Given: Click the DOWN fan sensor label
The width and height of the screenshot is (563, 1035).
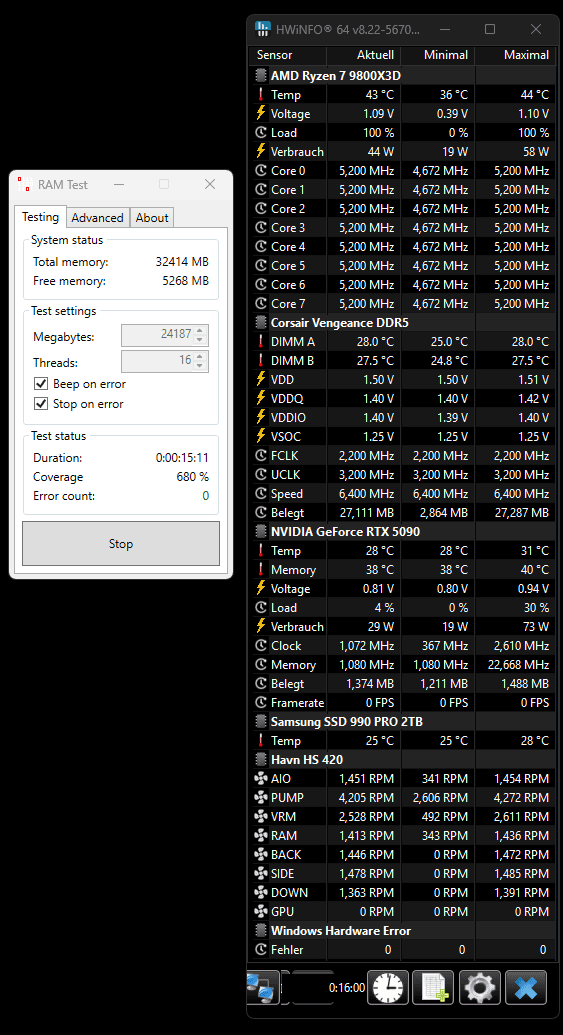Looking at the screenshot, I should click(x=289, y=892).
